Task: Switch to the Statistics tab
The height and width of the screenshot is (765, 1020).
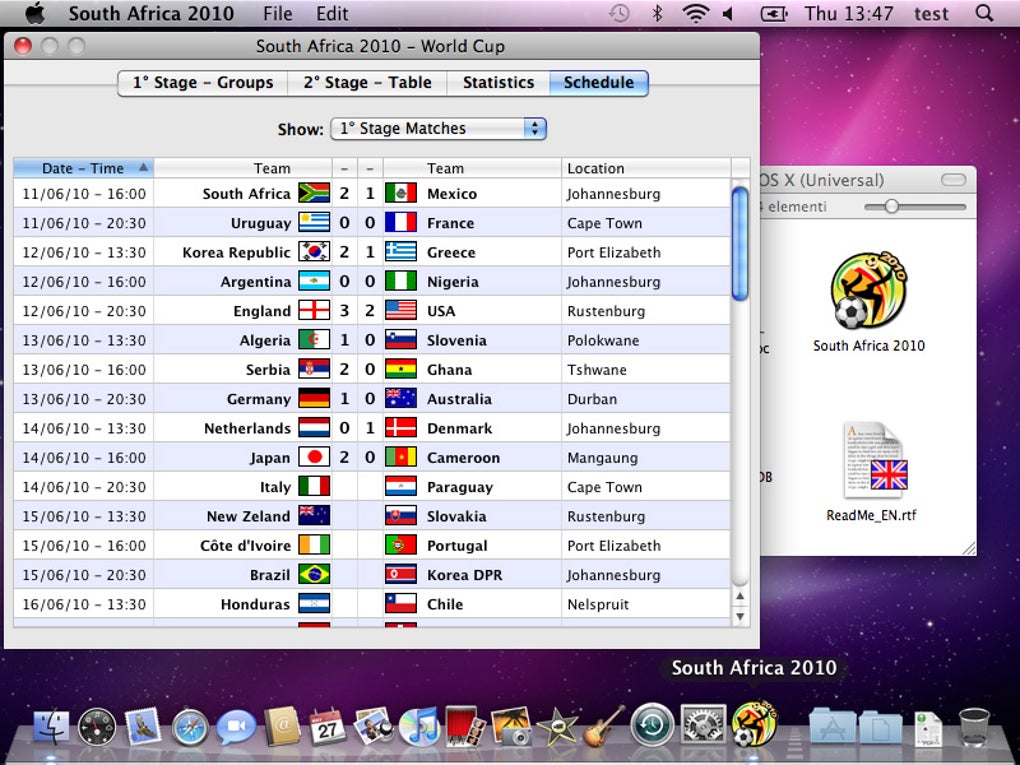Action: coord(498,83)
